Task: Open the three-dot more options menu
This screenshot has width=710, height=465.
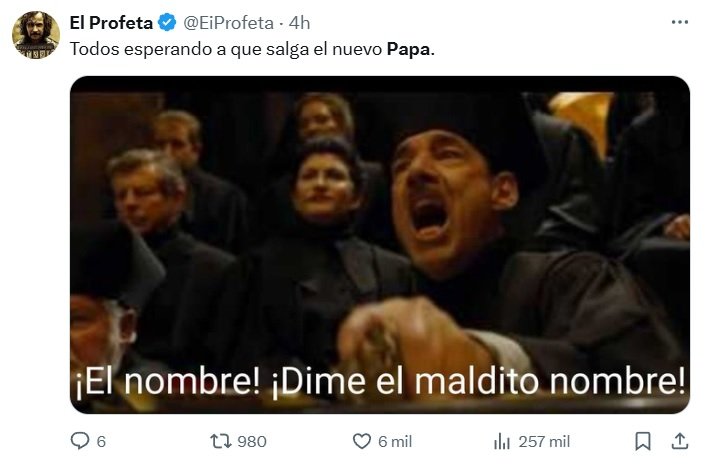Action: point(680,22)
